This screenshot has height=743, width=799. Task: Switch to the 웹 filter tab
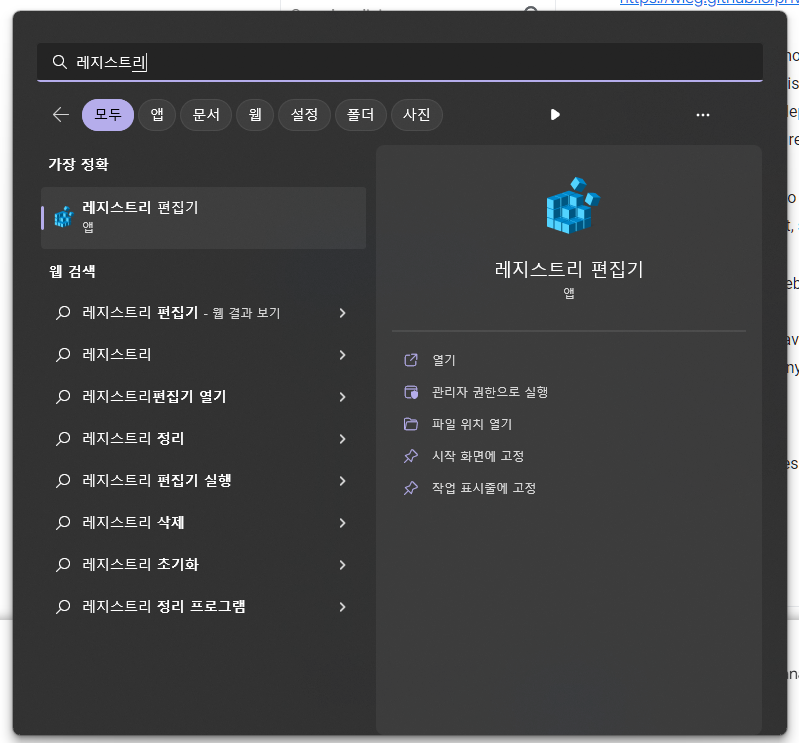[255, 115]
